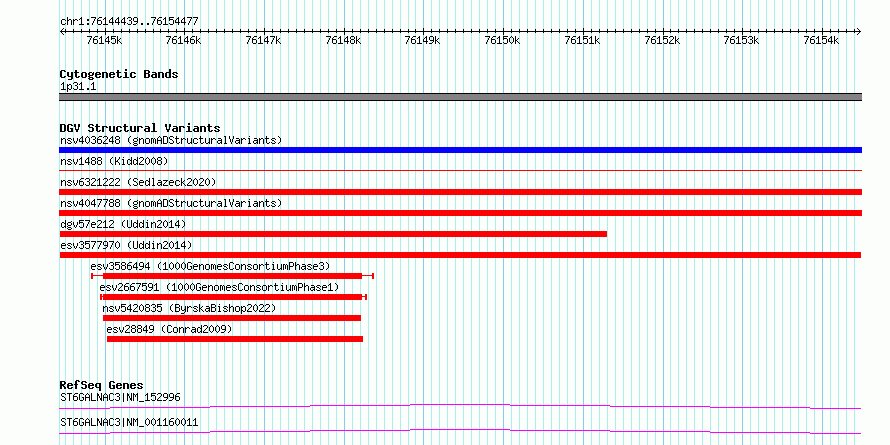Click the dgv57e212 (Uddin2014) label
The image size is (890, 445).
[123, 224]
